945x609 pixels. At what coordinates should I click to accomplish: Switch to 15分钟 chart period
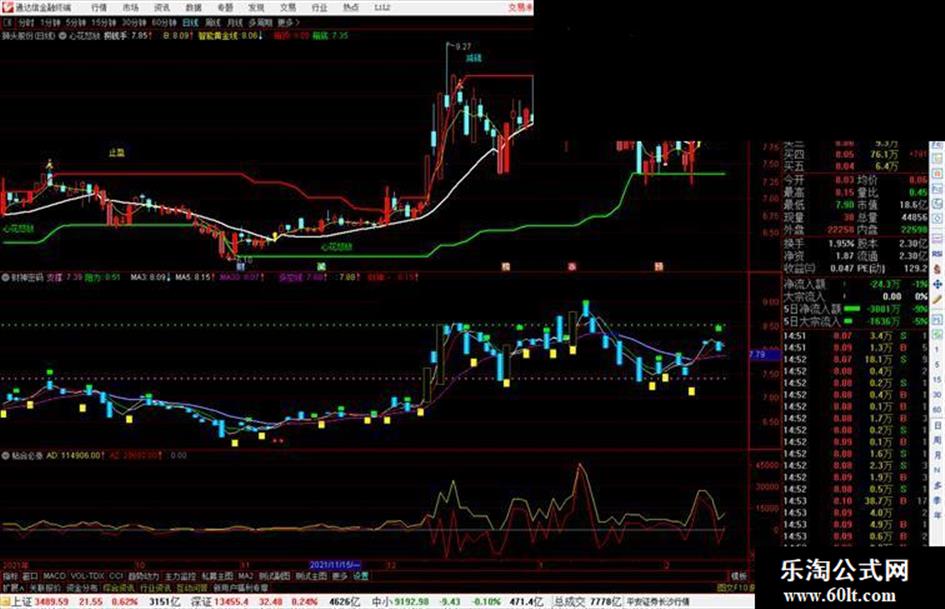103,22
